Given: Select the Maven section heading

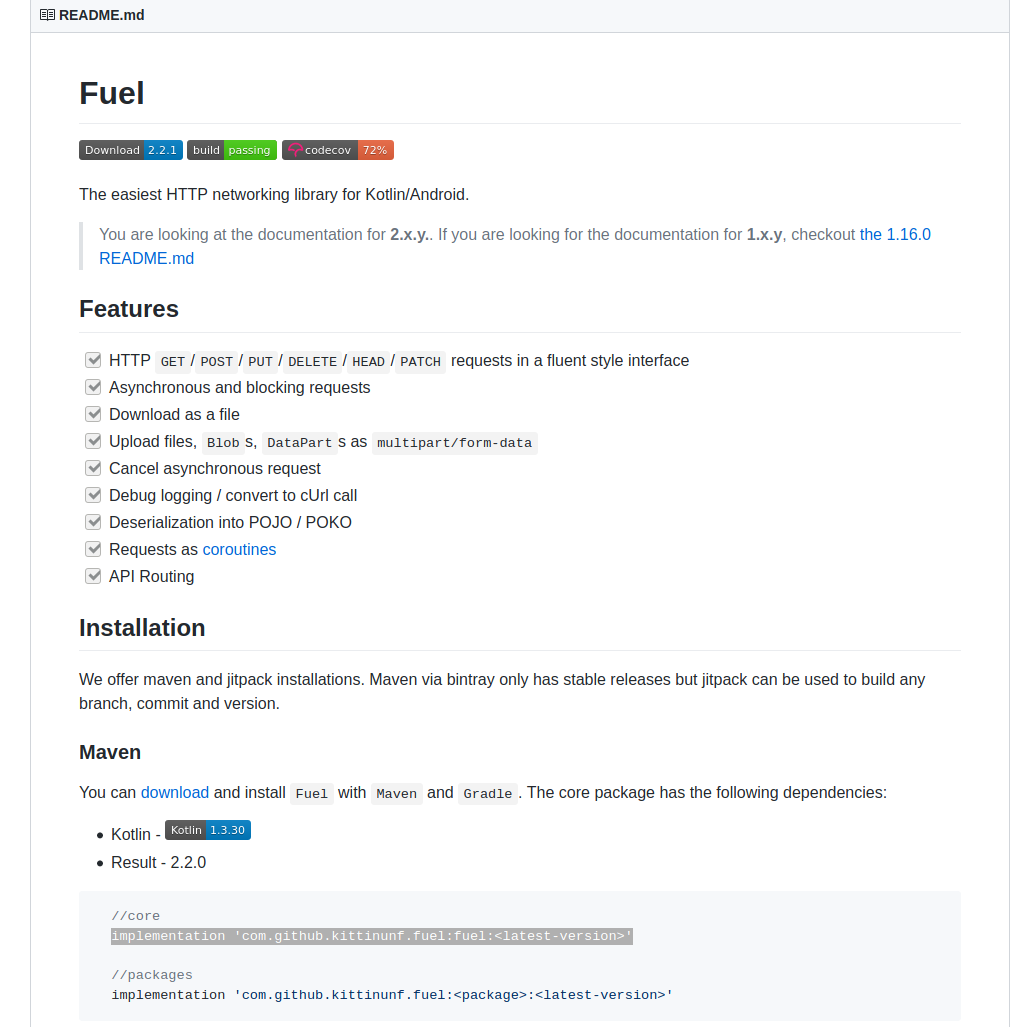Looking at the screenshot, I should click(x=110, y=752).
